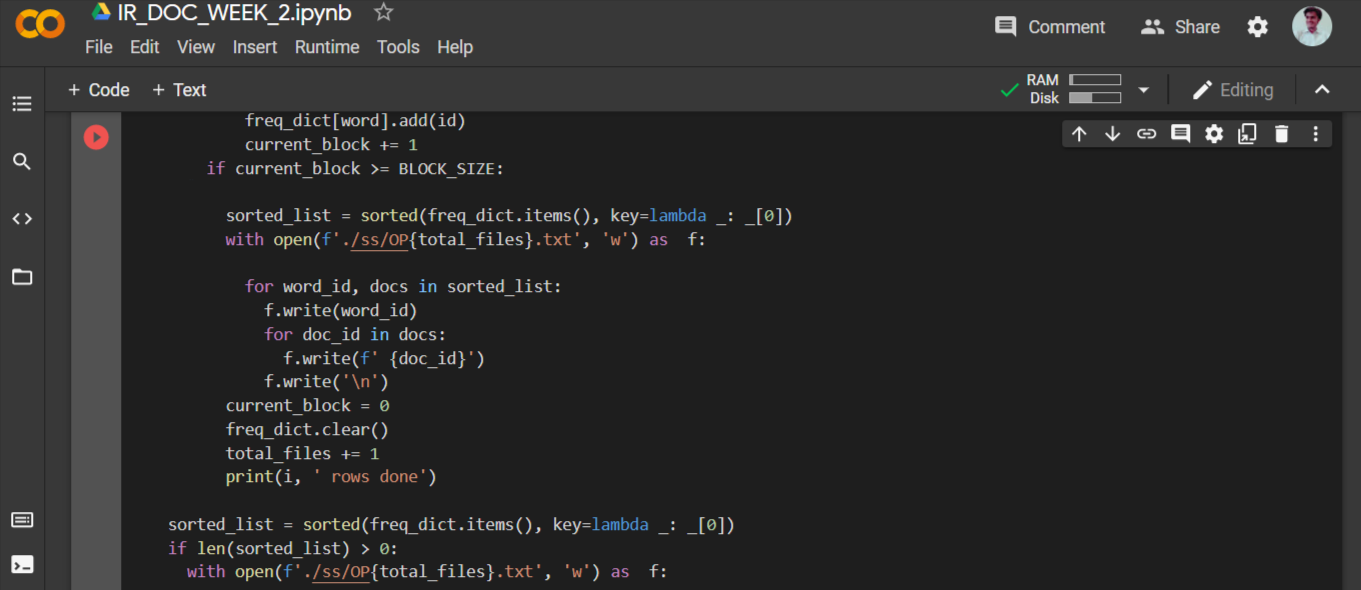
Task: Collapse the header with the chevron
Action: click(x=1322, y=89)
